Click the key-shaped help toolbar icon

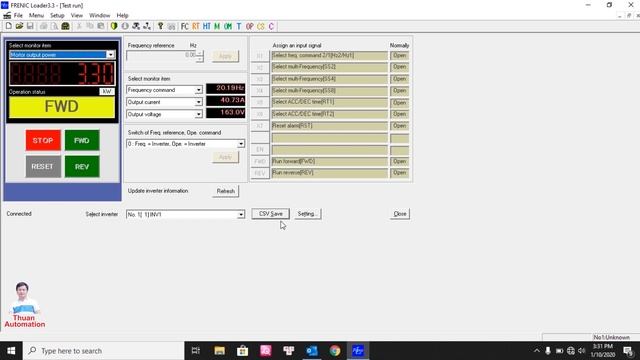point(160,26)
